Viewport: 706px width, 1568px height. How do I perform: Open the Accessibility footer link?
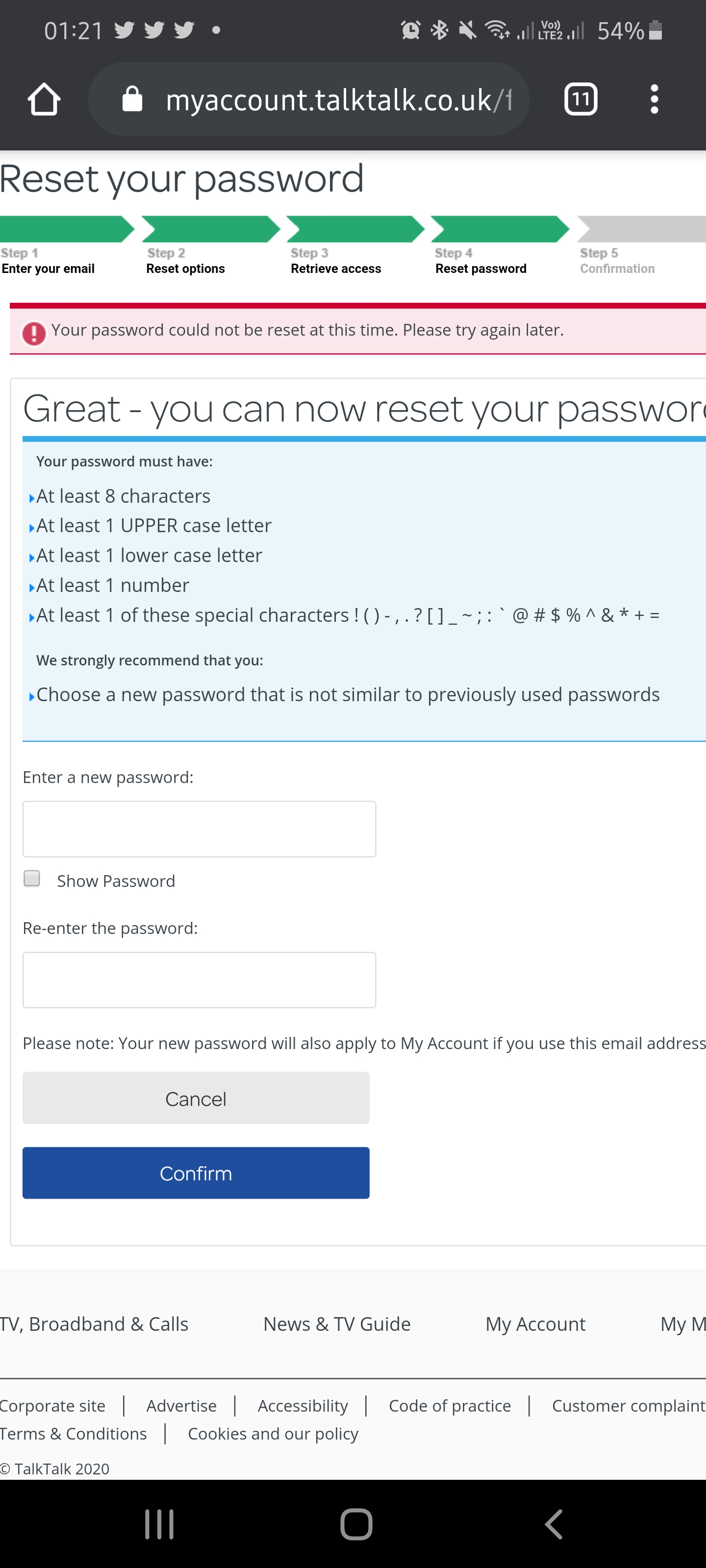click(x=303, y=1405)
